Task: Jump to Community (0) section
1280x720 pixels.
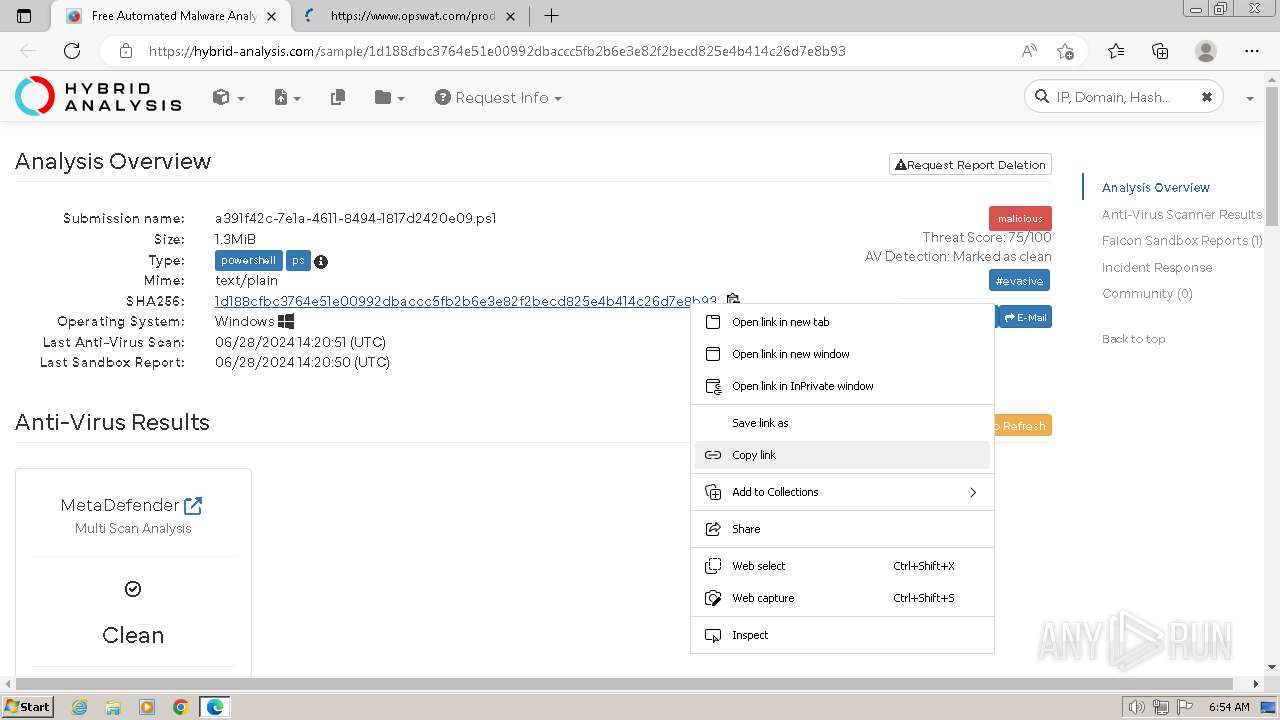Action: pyautogui.click(x=1147, y=294)
